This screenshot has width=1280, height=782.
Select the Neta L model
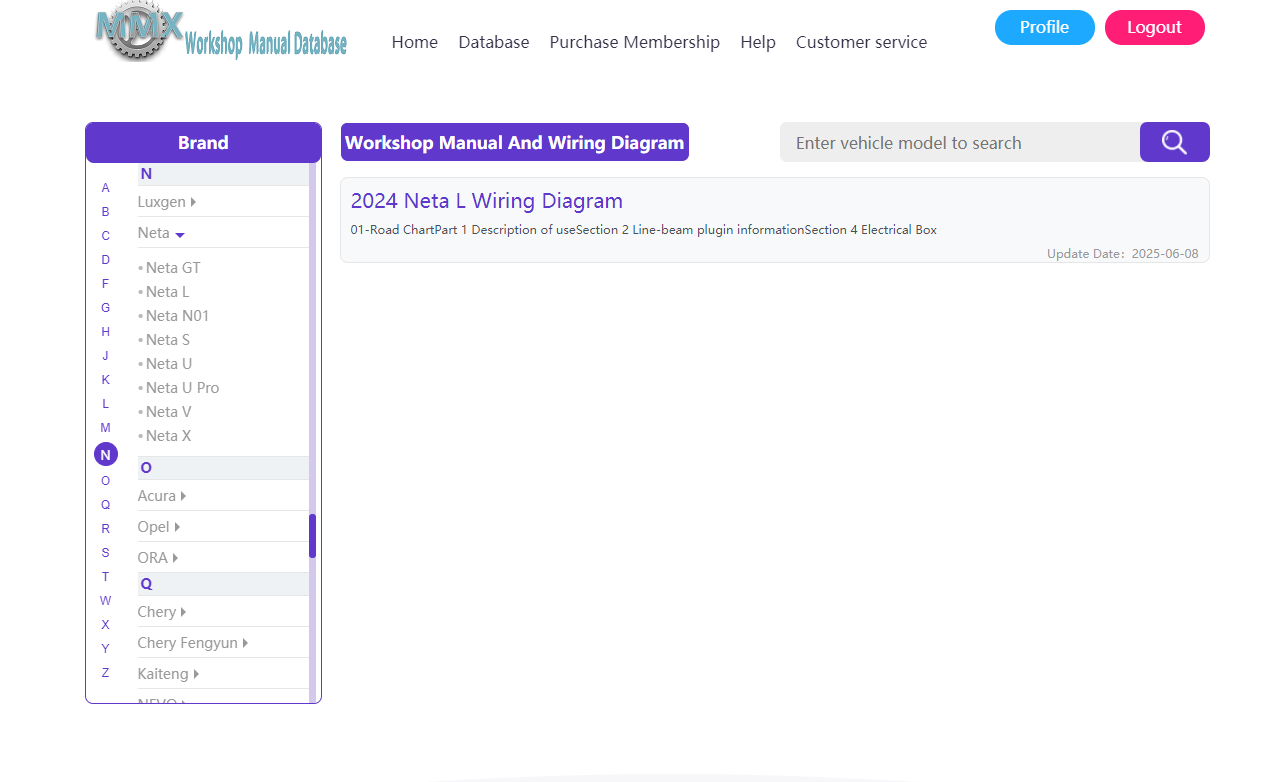[x=167, y=292]
